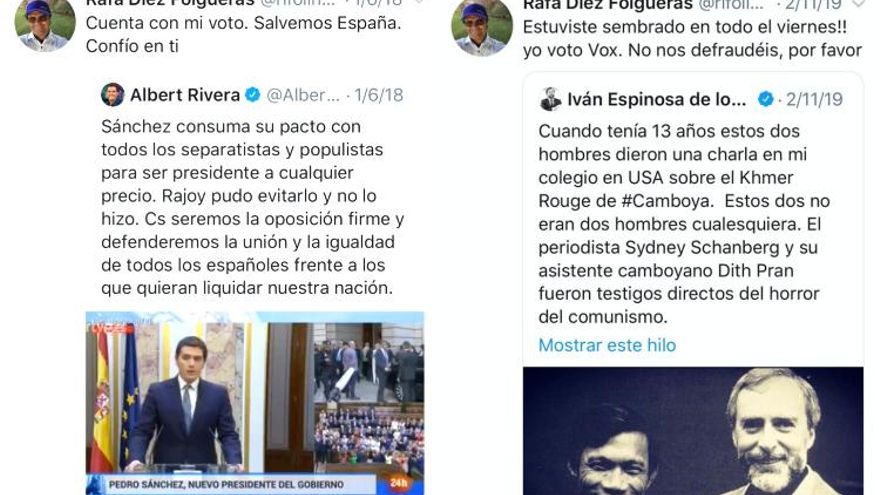Click Iván Espinosa's small avatar
The width and height of the screenshot is (880, 495).
click(x=550, y=99)
